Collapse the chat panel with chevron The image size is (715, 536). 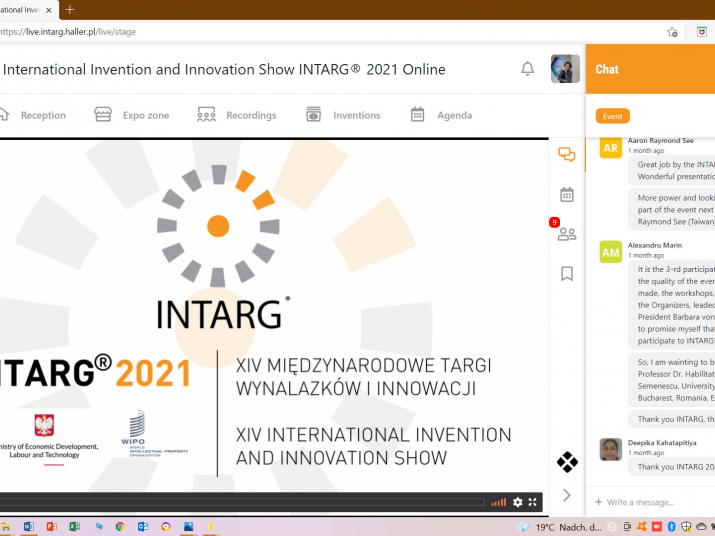pos(567,495)
